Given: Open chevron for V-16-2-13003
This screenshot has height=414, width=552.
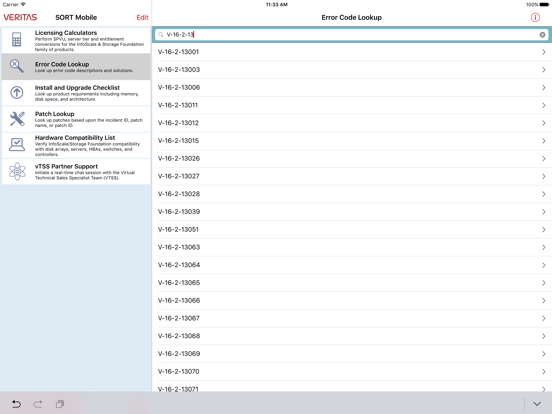Looking at the screenshot, I should click(x=544, y=70).
